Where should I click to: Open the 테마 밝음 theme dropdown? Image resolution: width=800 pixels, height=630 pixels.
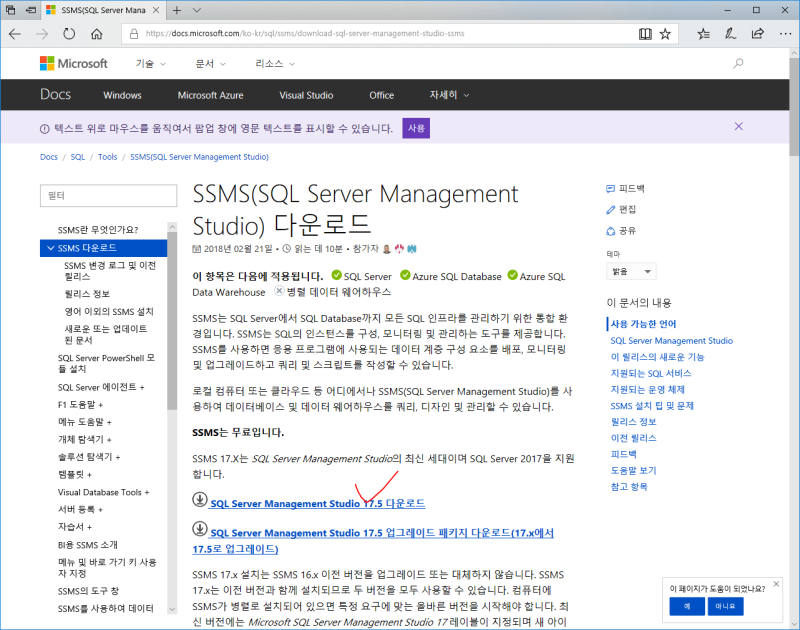point(630,270)
